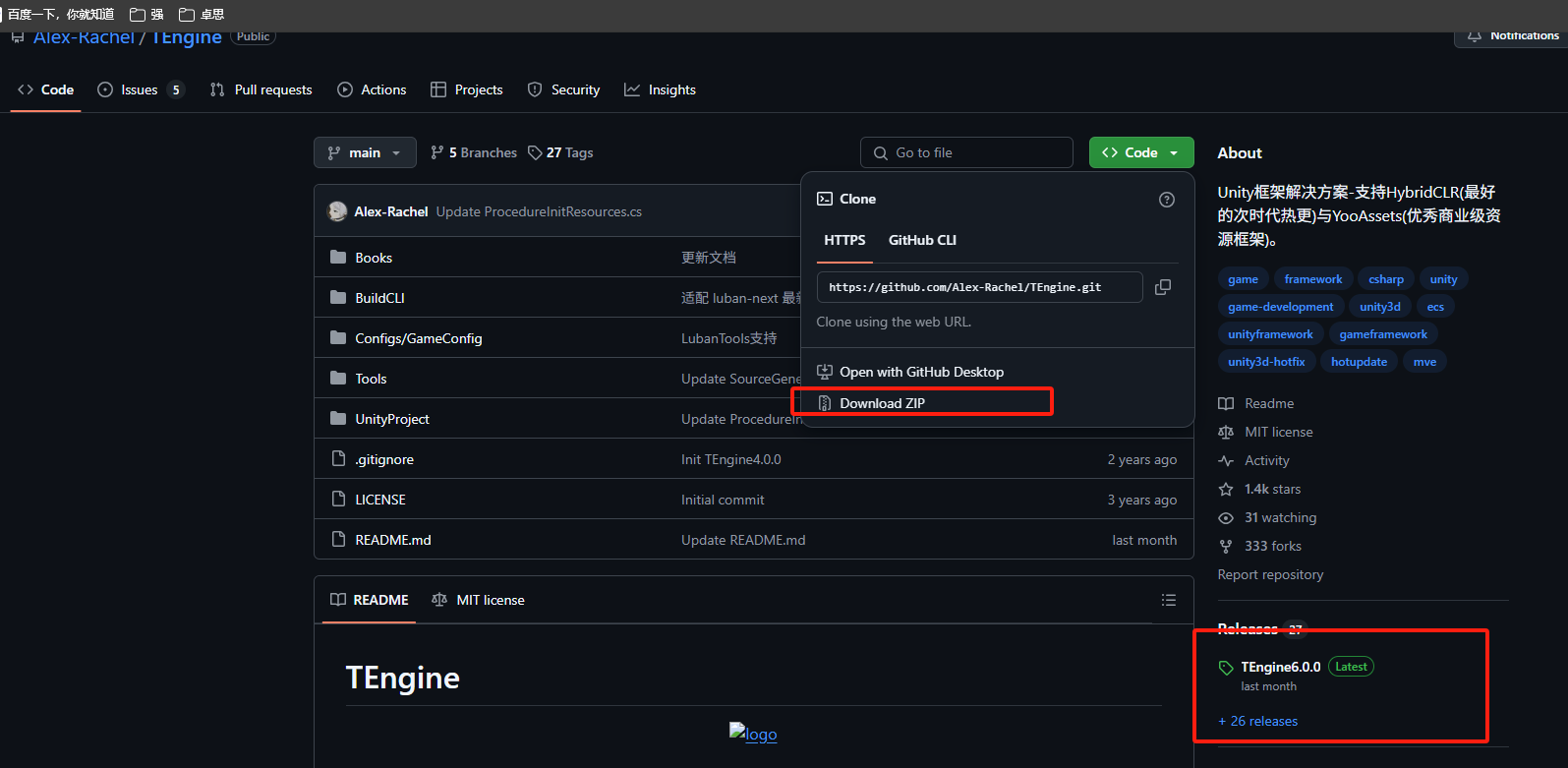
Task: Toggle the green Code dropdown button
Action: coord(1141,152)
